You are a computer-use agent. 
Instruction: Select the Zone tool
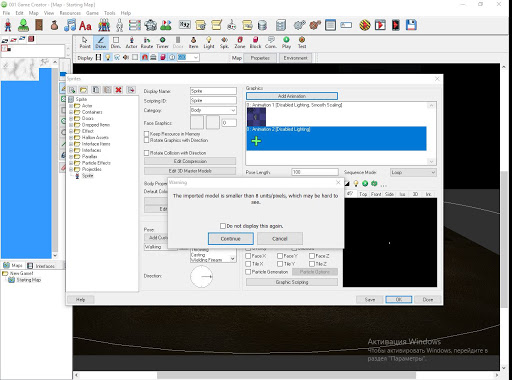pyautogui.click(x=240, y=43)
